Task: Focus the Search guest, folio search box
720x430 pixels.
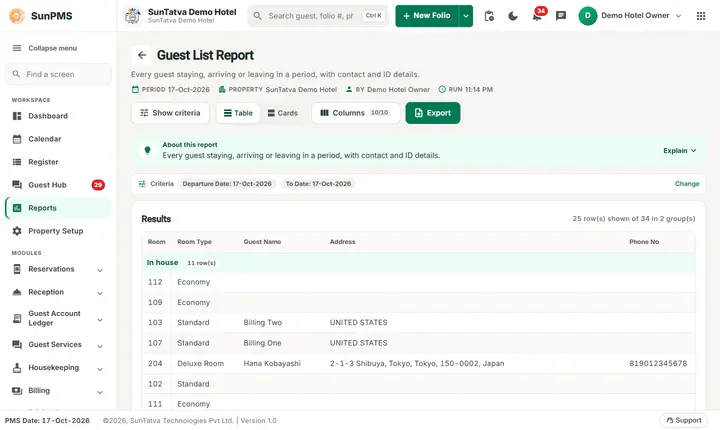Action: (x=318, y=16)
